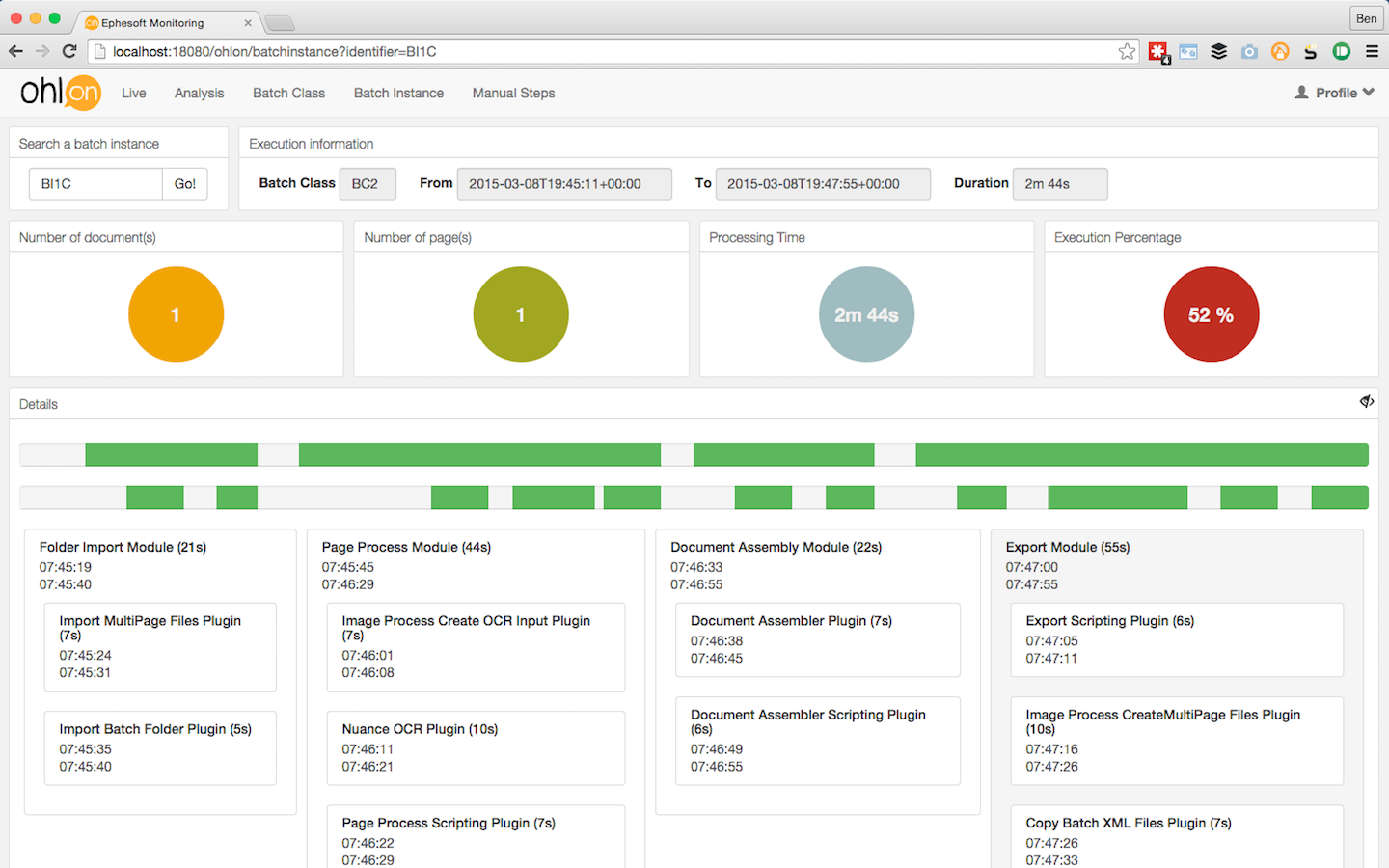
Task: Click the layers extension icon
Action: 1218,51
